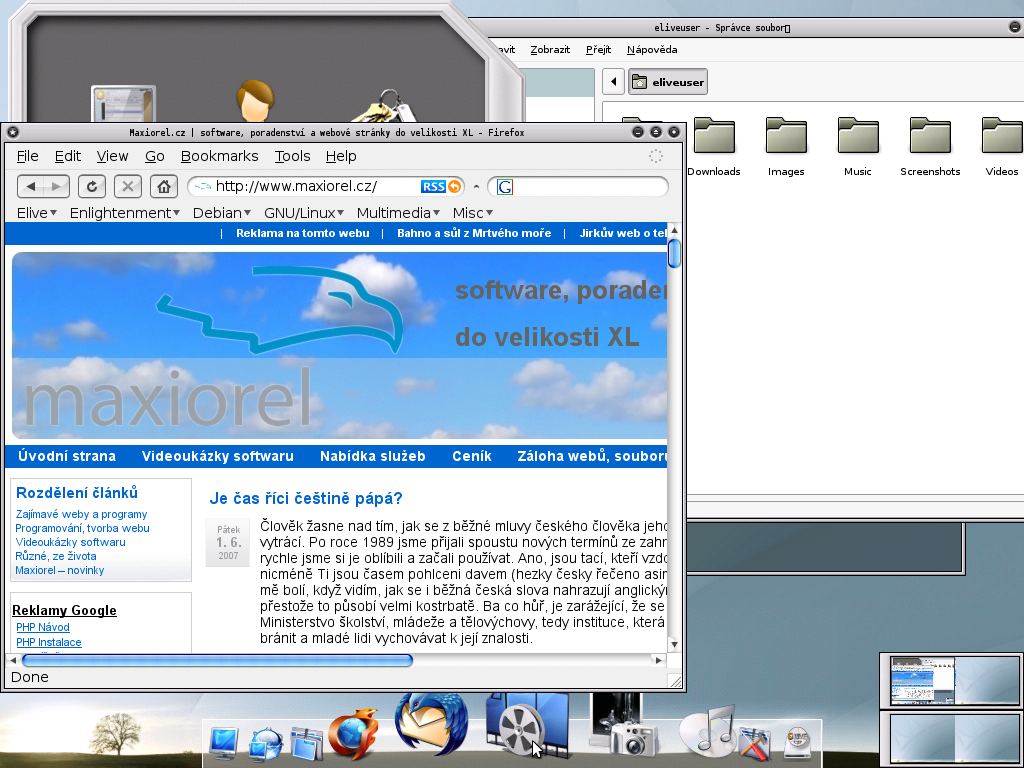The image size is (1024, 768).
Task: Open the View menu in Firefox
Action: click(x=112, y=156)
